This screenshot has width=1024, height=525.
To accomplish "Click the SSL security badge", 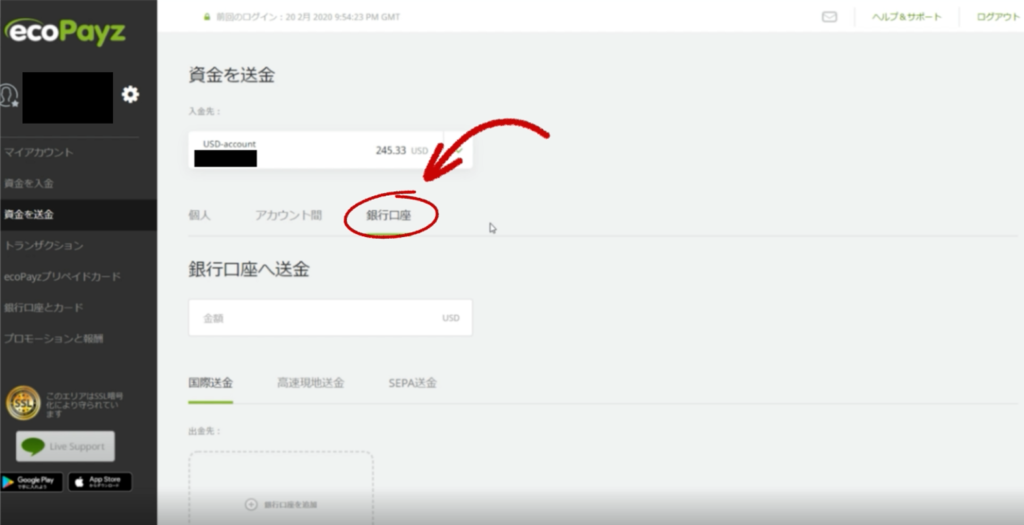I will tap(23, 403).
